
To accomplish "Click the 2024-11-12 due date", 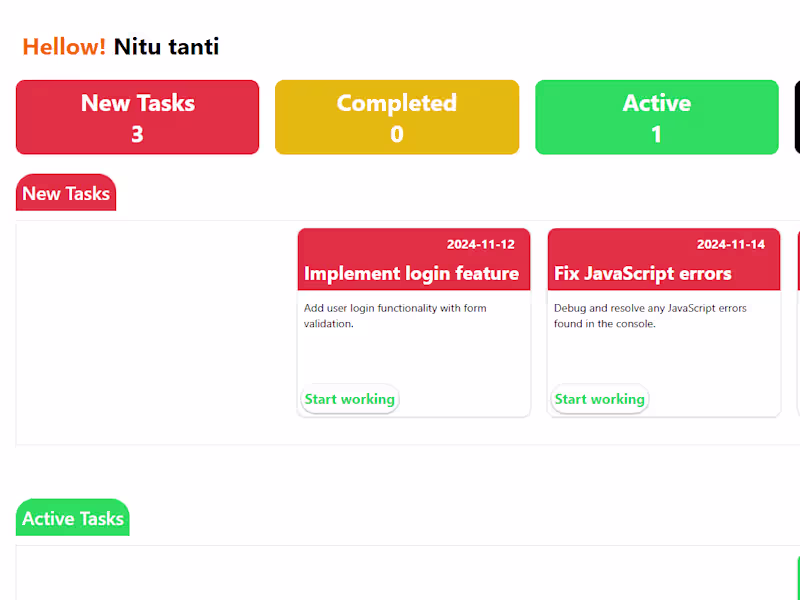I will click(x=481, y=244).
